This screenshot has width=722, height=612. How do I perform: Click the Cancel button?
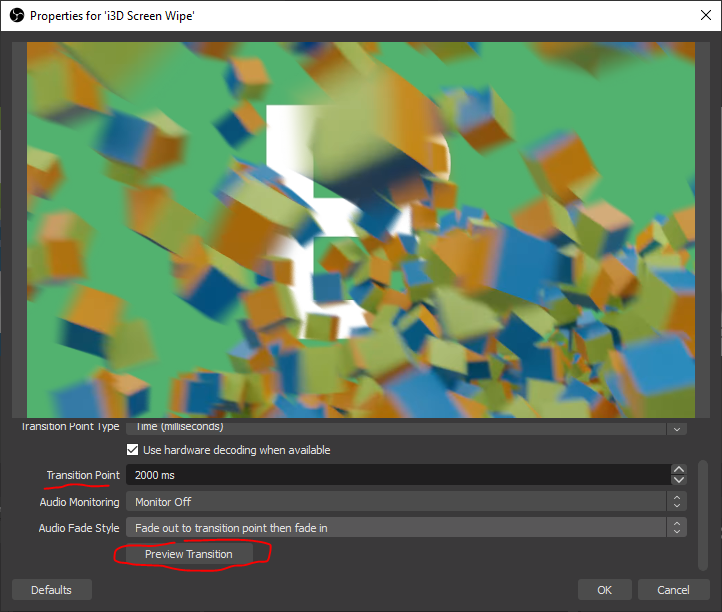(673, 590)
